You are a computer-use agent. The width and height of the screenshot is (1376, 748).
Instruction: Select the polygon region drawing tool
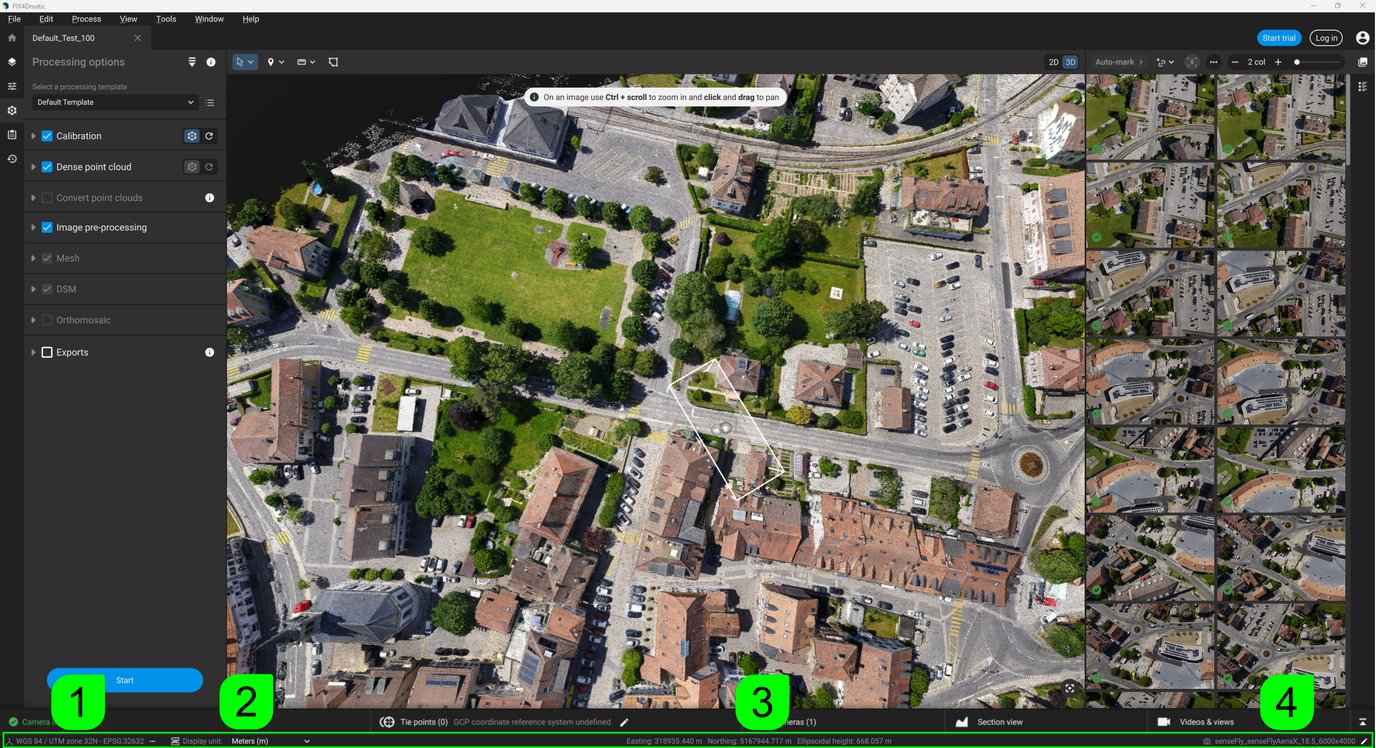tap(333, 62)
